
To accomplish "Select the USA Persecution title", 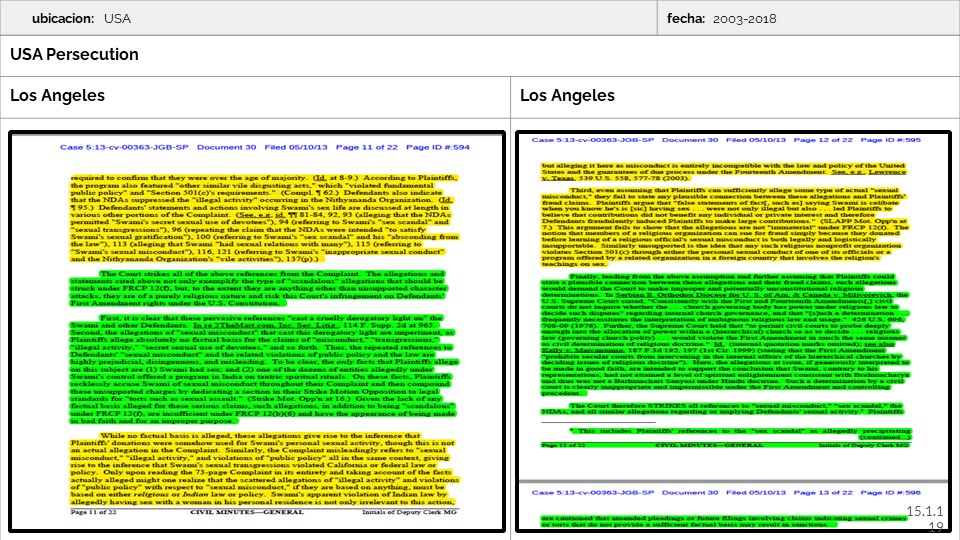I will (75, 55).
